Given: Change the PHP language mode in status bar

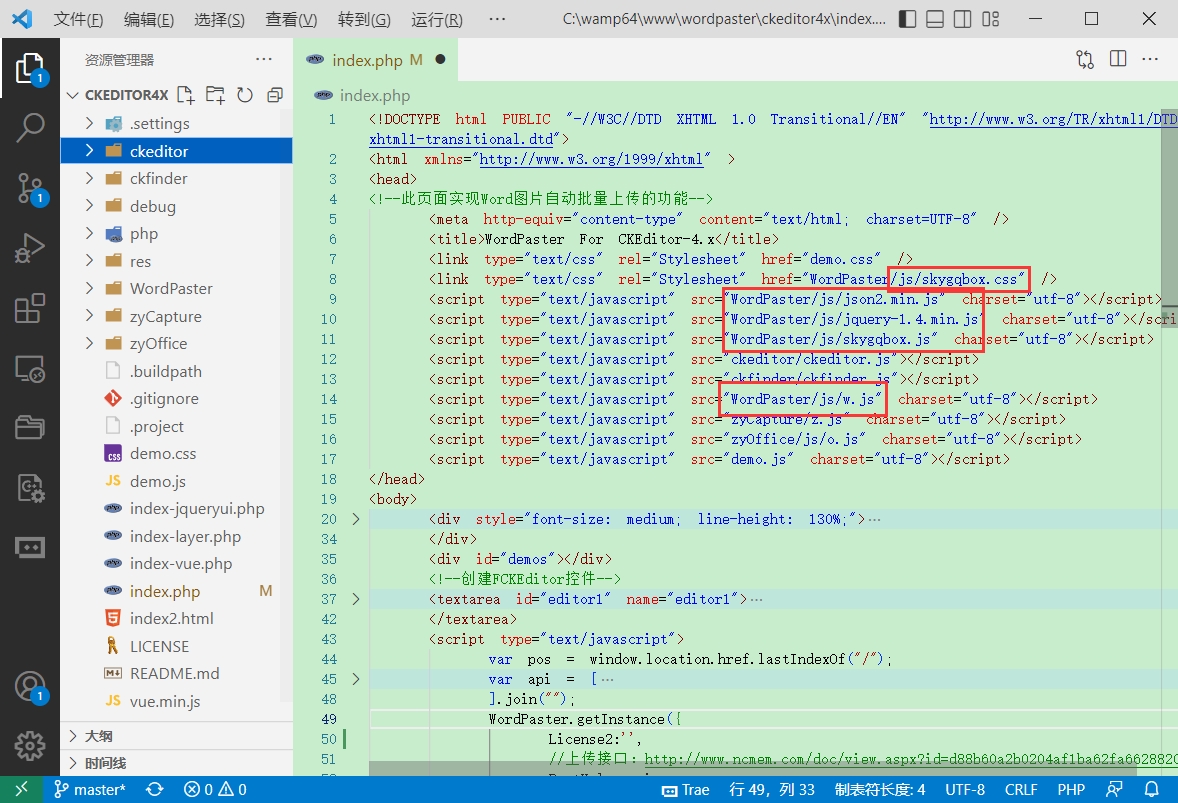Looking at the screenshot, I should pyautogui.click(x=1071, y=790).
